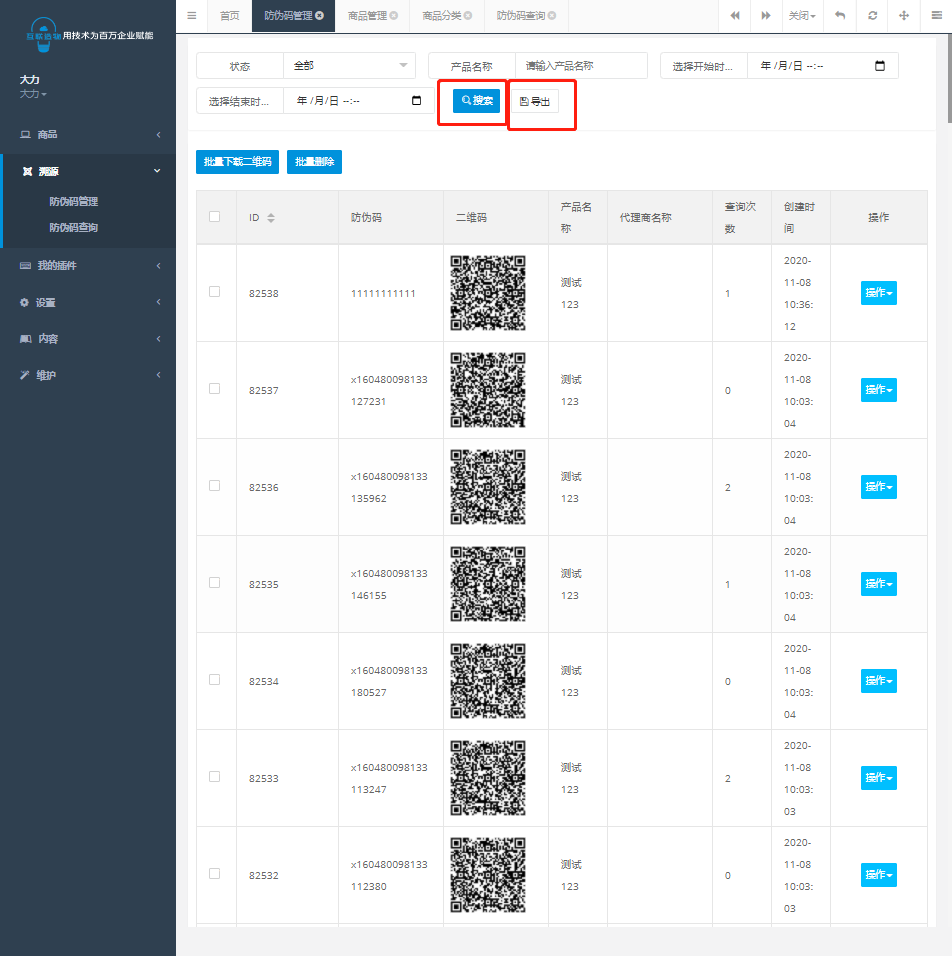
Task: Open the top-right list menu icon
Action: 937,16
